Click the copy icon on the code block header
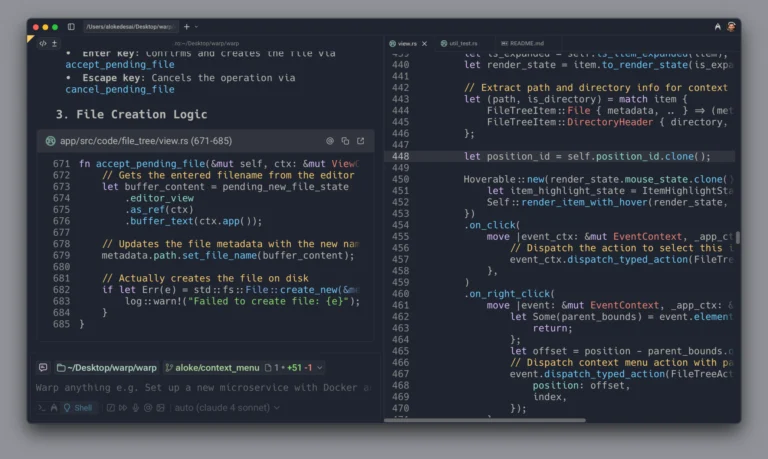The image size is (768, 459). pyautogui.click(x=345, y=141)
